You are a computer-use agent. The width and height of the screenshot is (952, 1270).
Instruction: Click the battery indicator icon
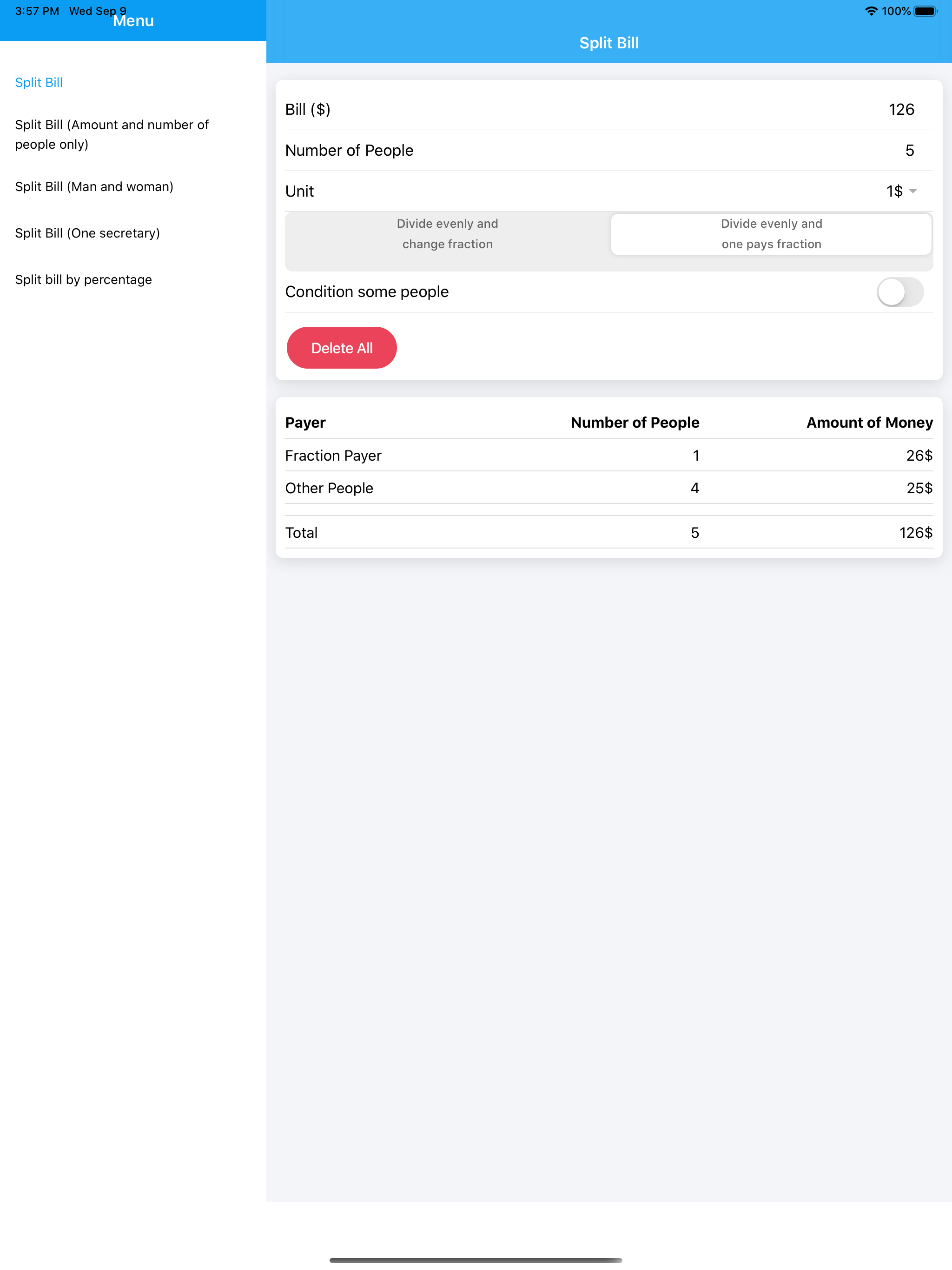tap(926, 10)
